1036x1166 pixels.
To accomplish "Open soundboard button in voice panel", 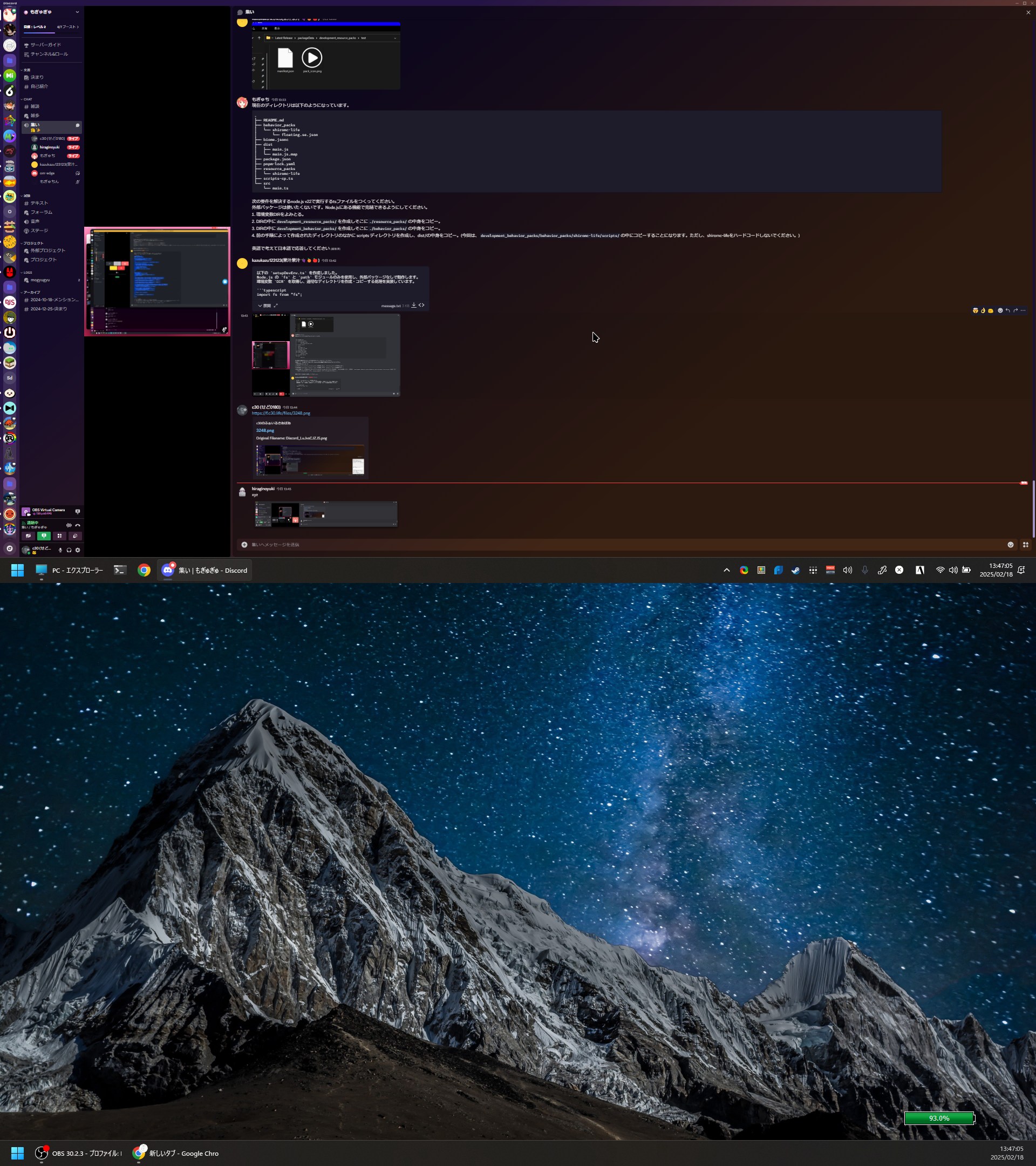I will [x=74, y=535].
